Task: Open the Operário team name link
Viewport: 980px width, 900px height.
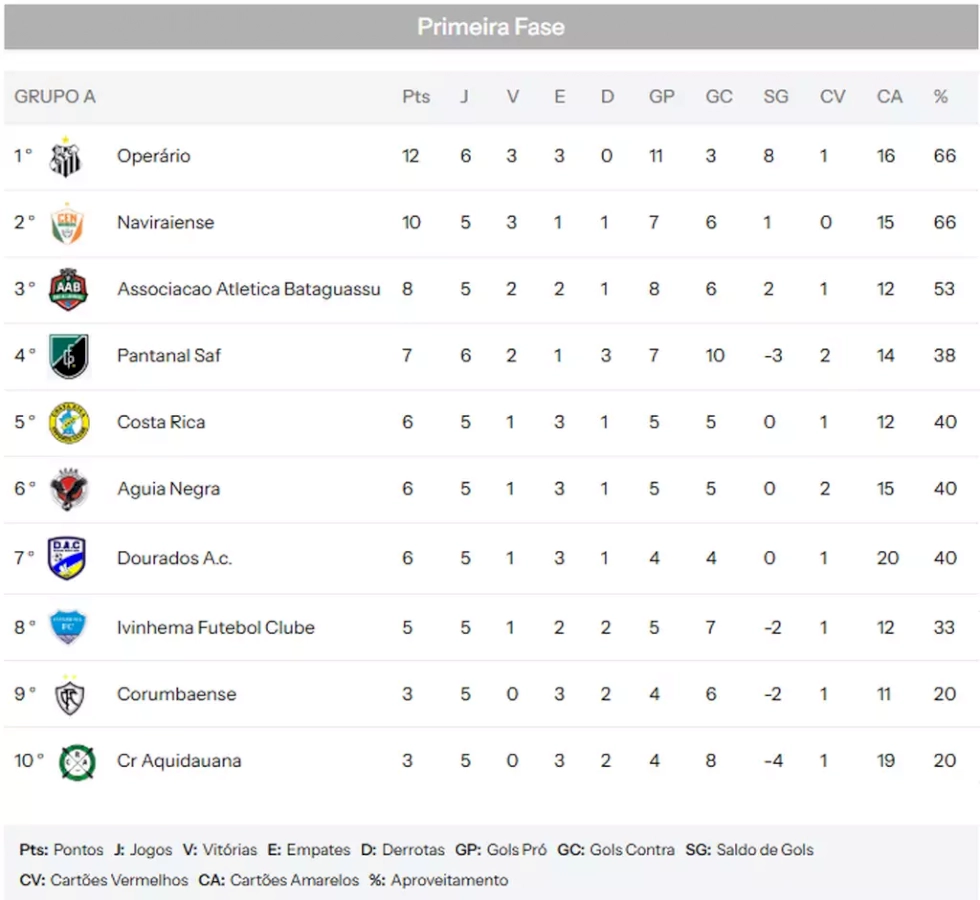Action: point(154,156)
